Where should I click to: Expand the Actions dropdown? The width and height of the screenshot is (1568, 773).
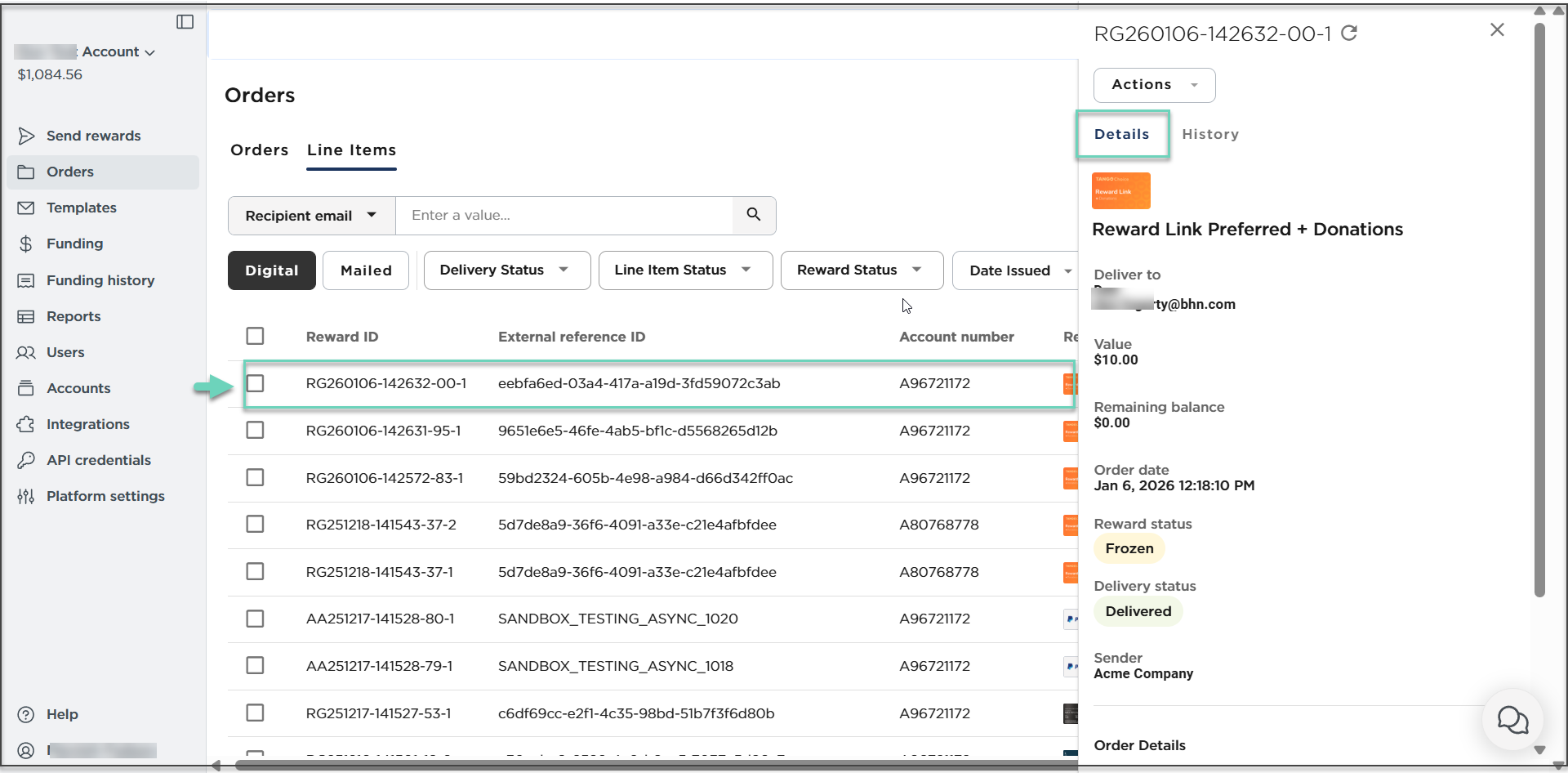coord(1154,85)
